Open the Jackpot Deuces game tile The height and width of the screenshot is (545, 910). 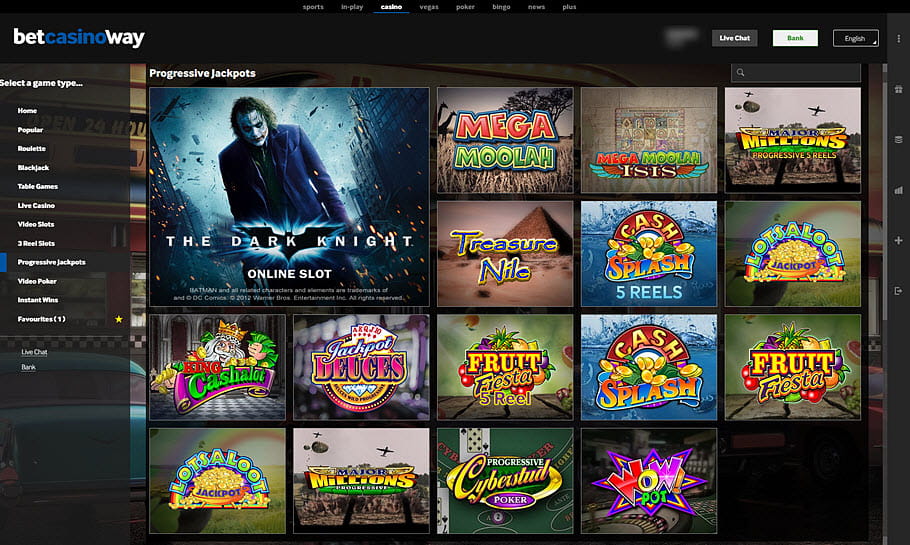[361, 367]
